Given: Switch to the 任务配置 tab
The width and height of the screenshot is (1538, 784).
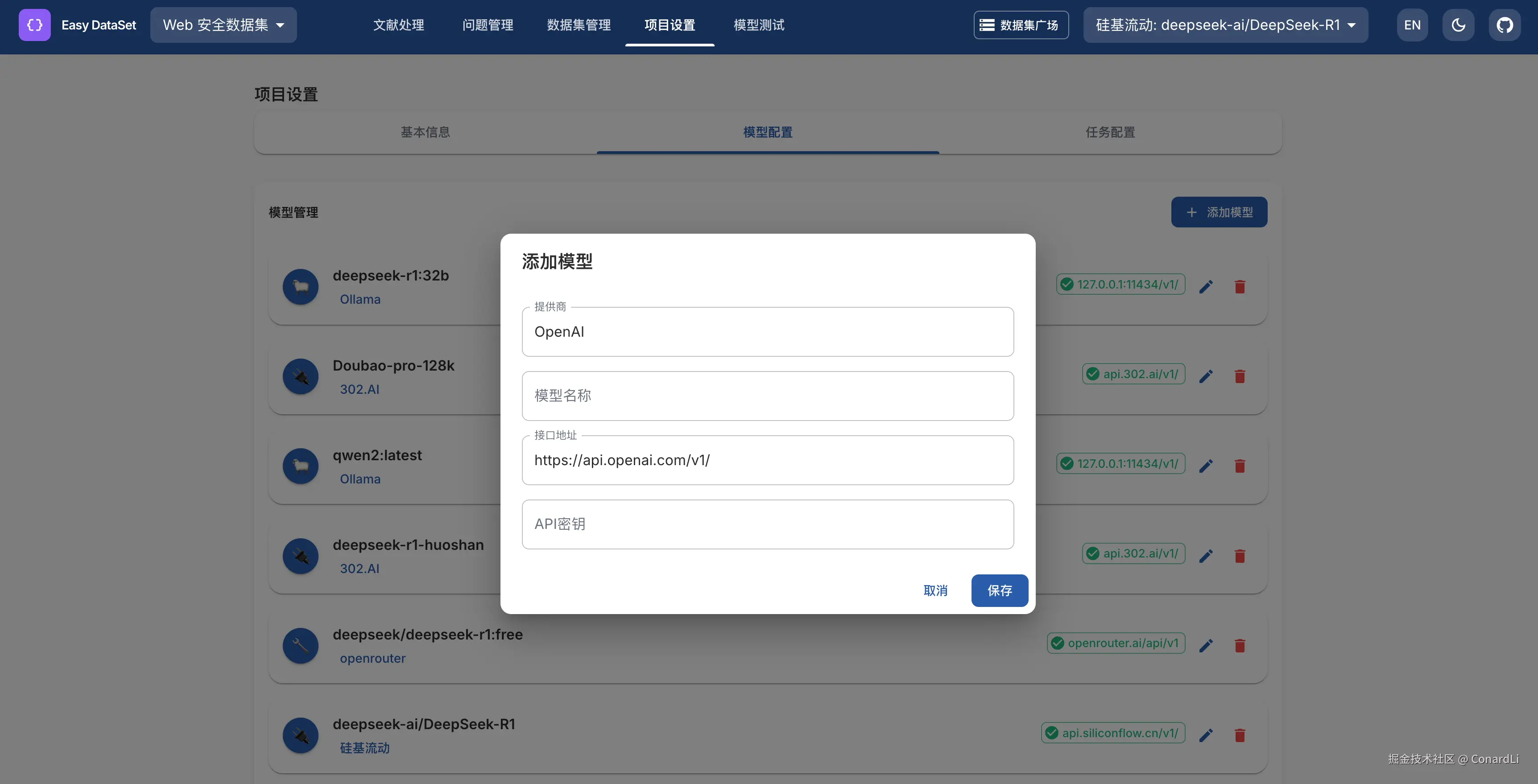Looking at the screenshot, I should point(1110,132).
